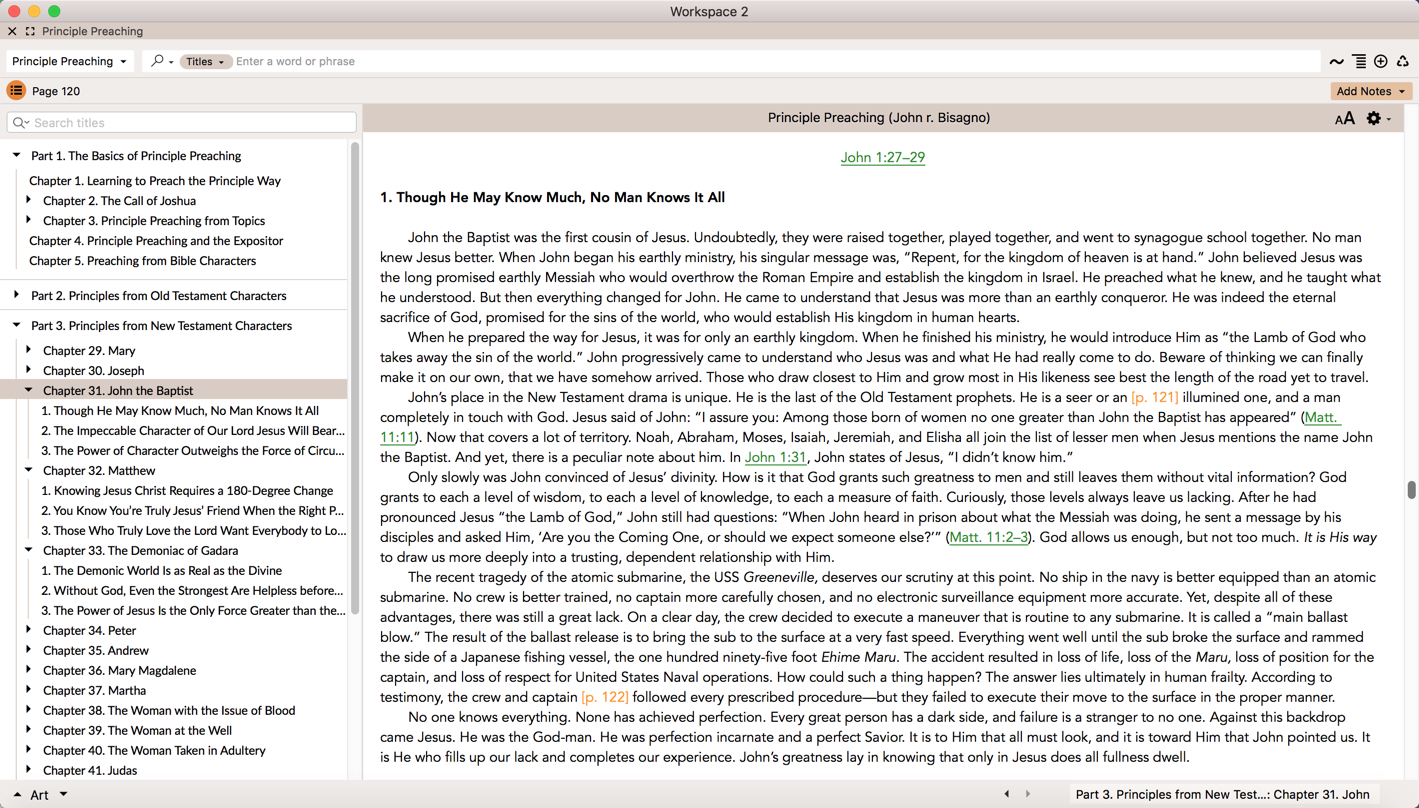
Task: Open the gear display settings menu
Action: pyautogui.click(x=1379, y=119)
